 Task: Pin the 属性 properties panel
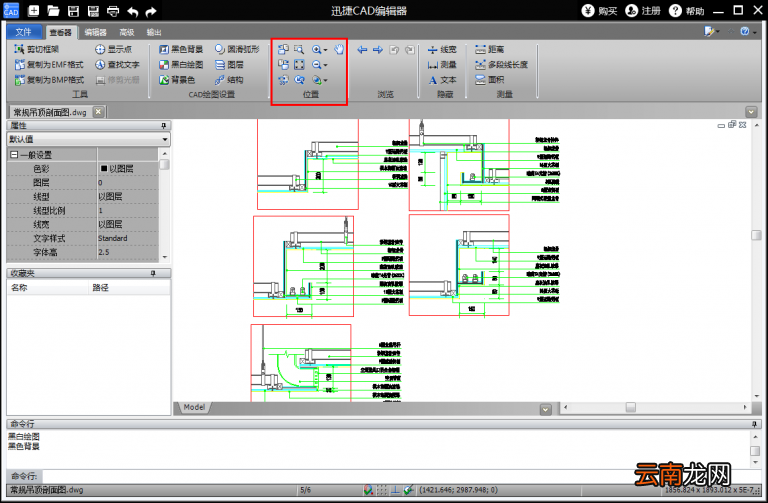pyautogui.click(x=164, y=126)
